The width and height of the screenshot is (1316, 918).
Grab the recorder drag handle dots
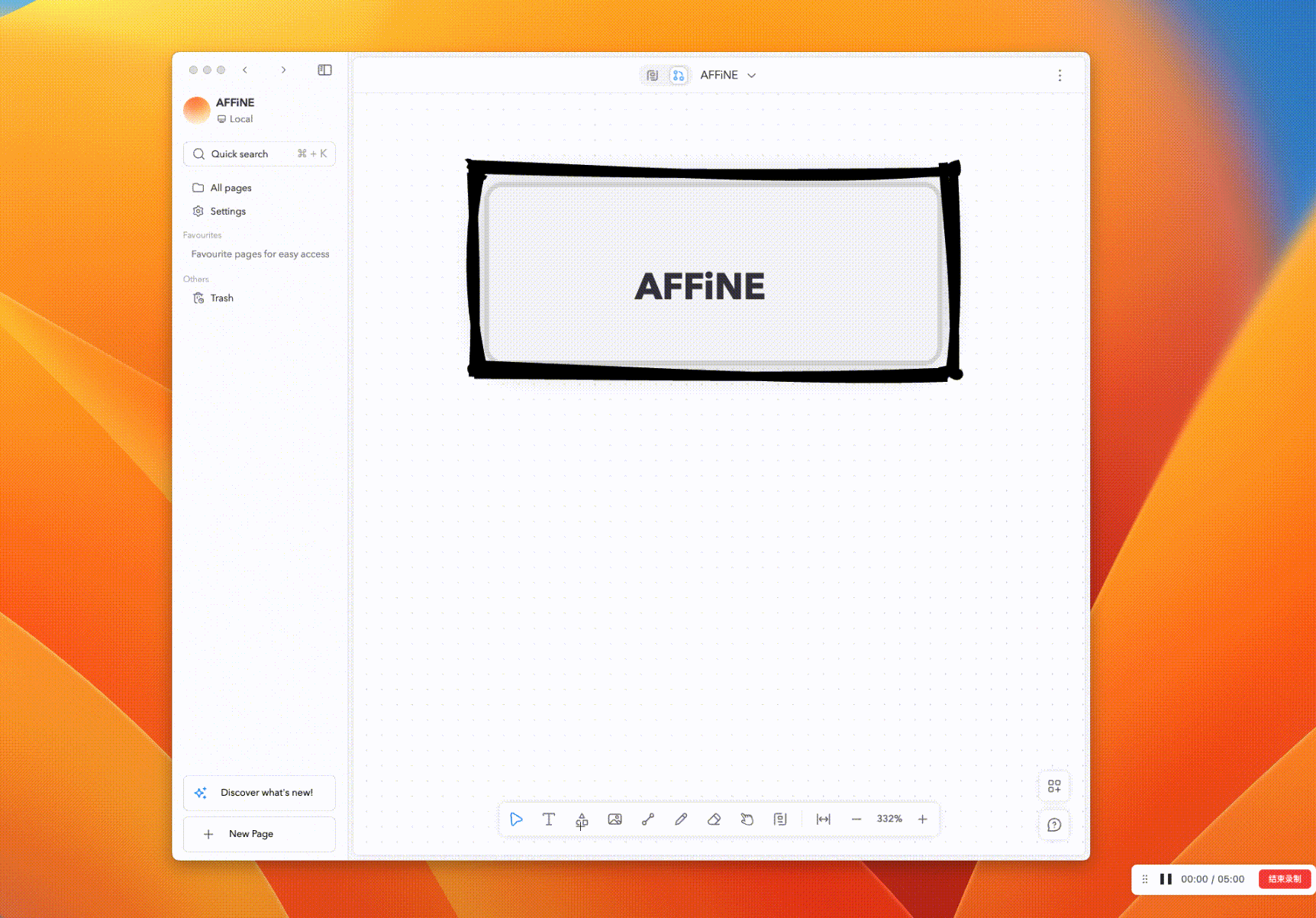pyautogui.click(x=1144, y=879)
